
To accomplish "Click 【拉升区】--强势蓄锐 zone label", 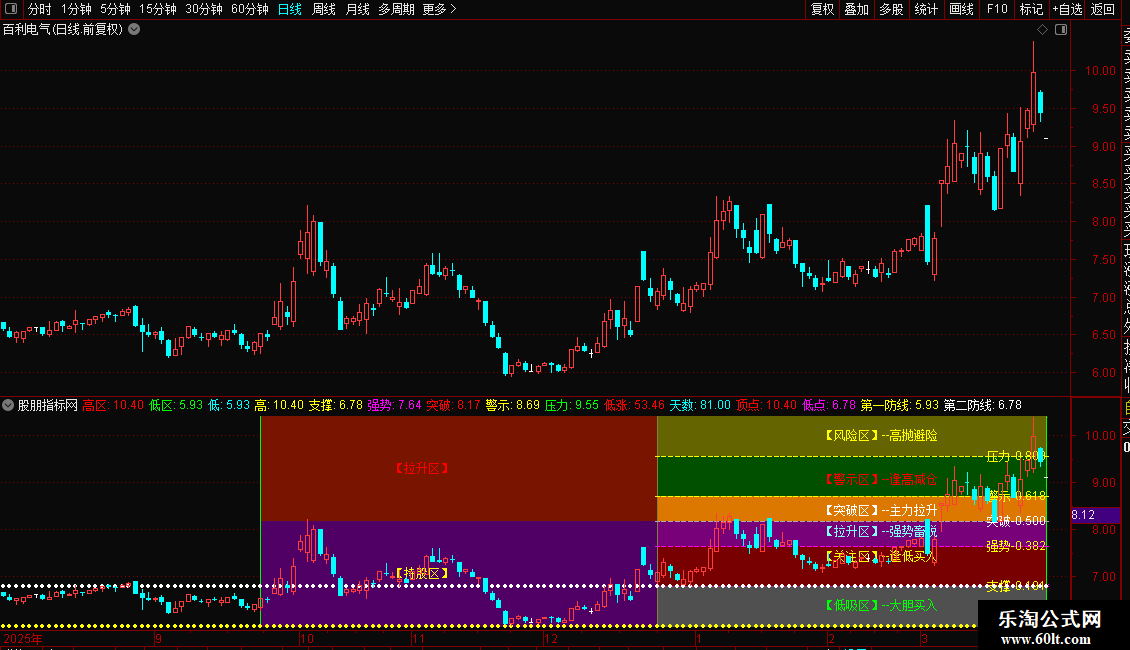I will (881, 531).
